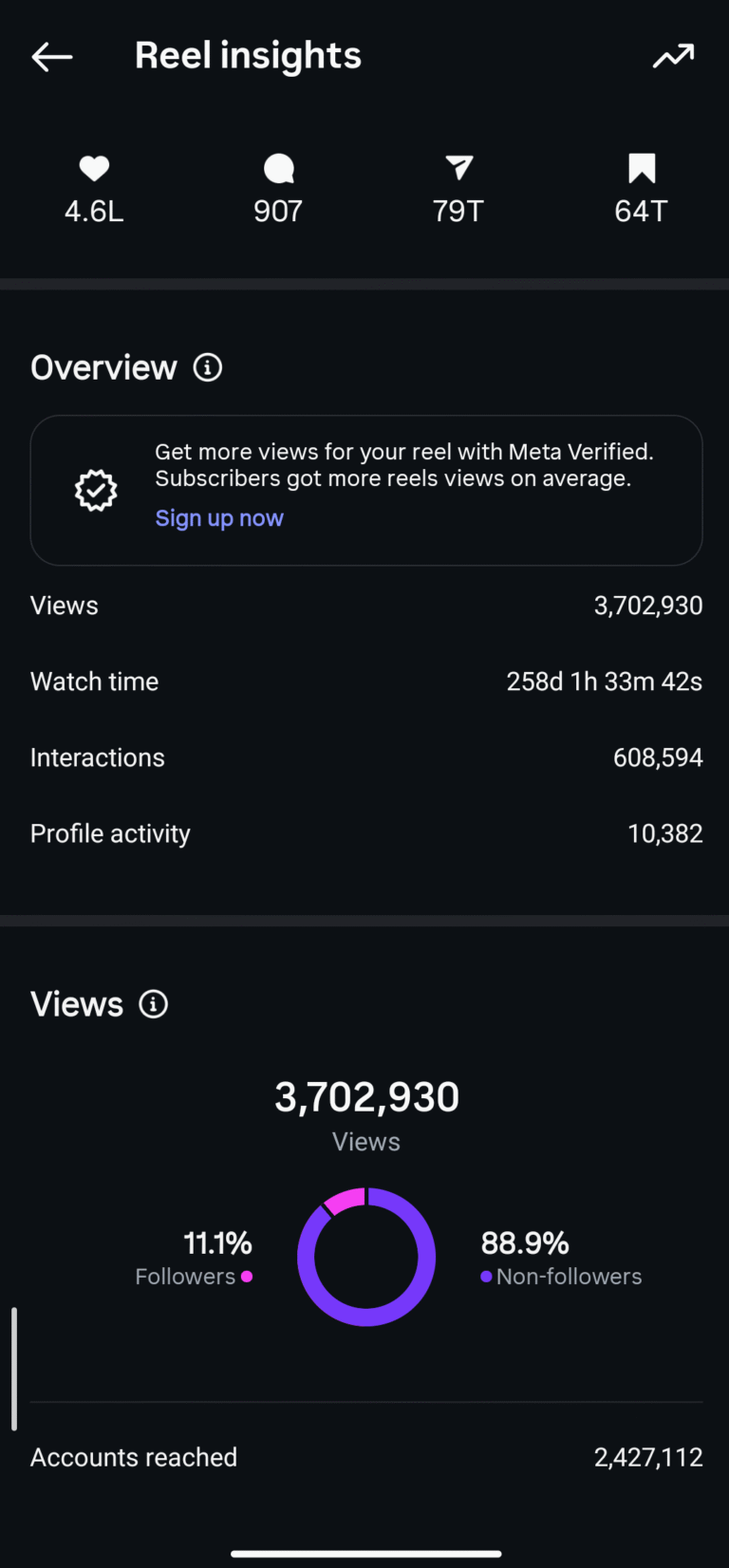Tap the back arrow icon
This screenshot has width=729, height=1568.
point(52,57)
